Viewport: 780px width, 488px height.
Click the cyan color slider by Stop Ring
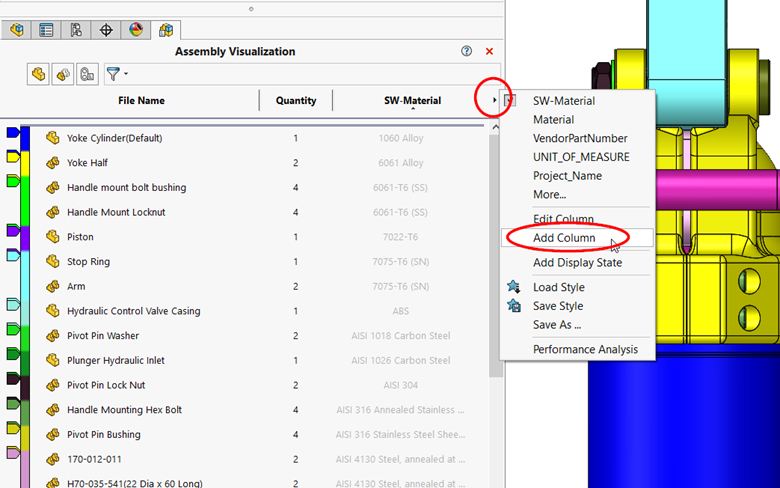(13, 255)
